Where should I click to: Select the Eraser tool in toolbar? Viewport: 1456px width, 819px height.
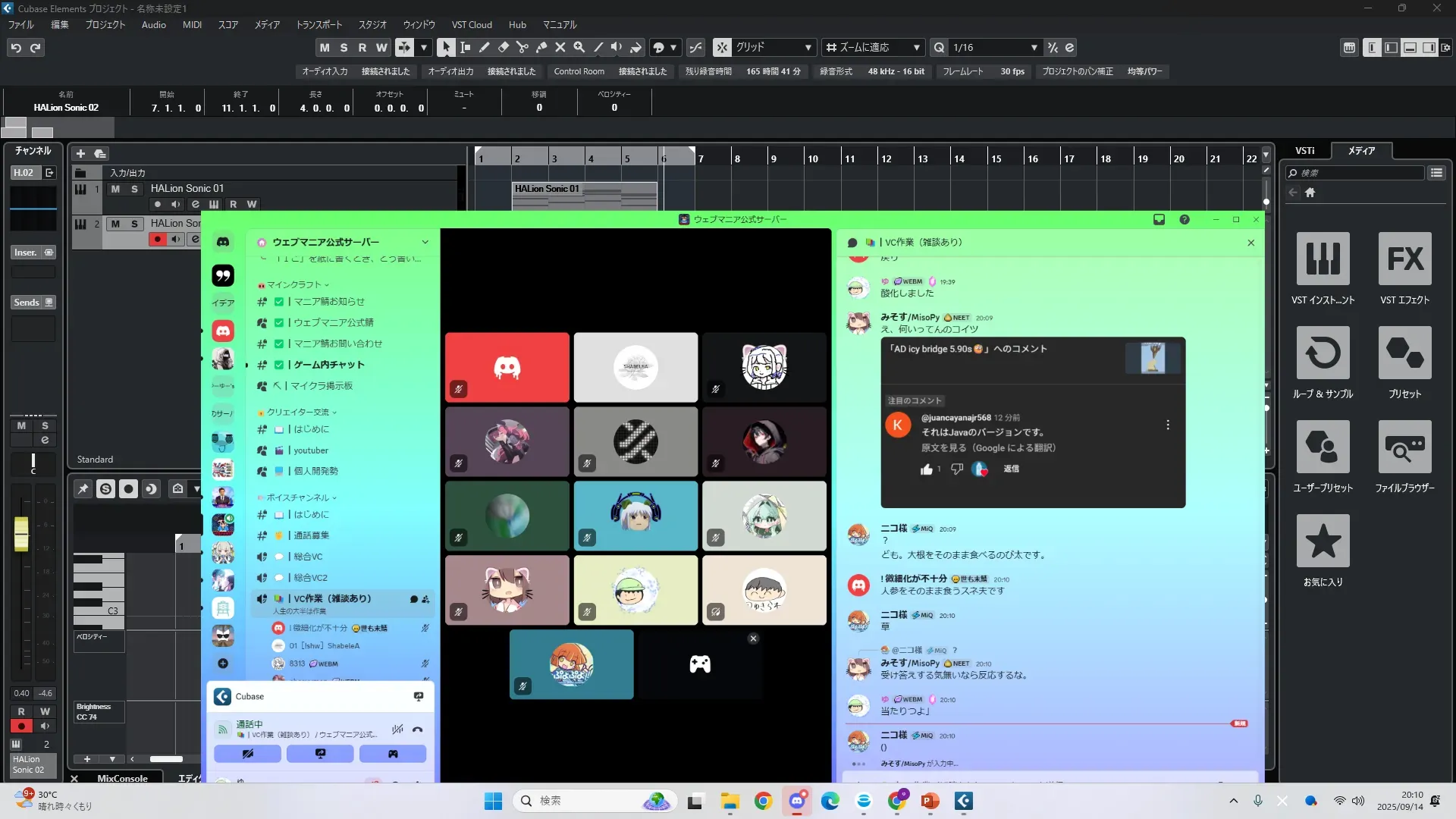[504, 47]
